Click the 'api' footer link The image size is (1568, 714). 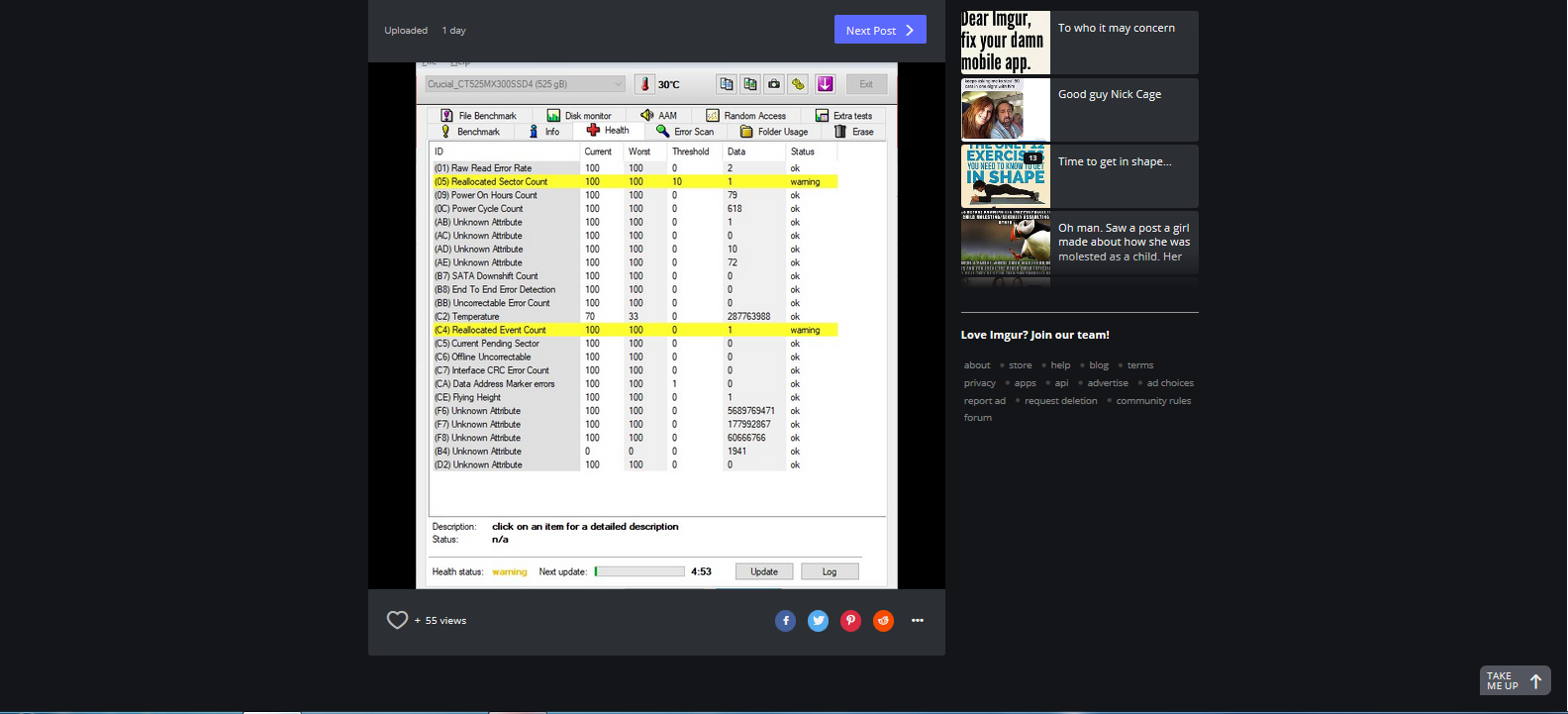[x=1061, y=383]
